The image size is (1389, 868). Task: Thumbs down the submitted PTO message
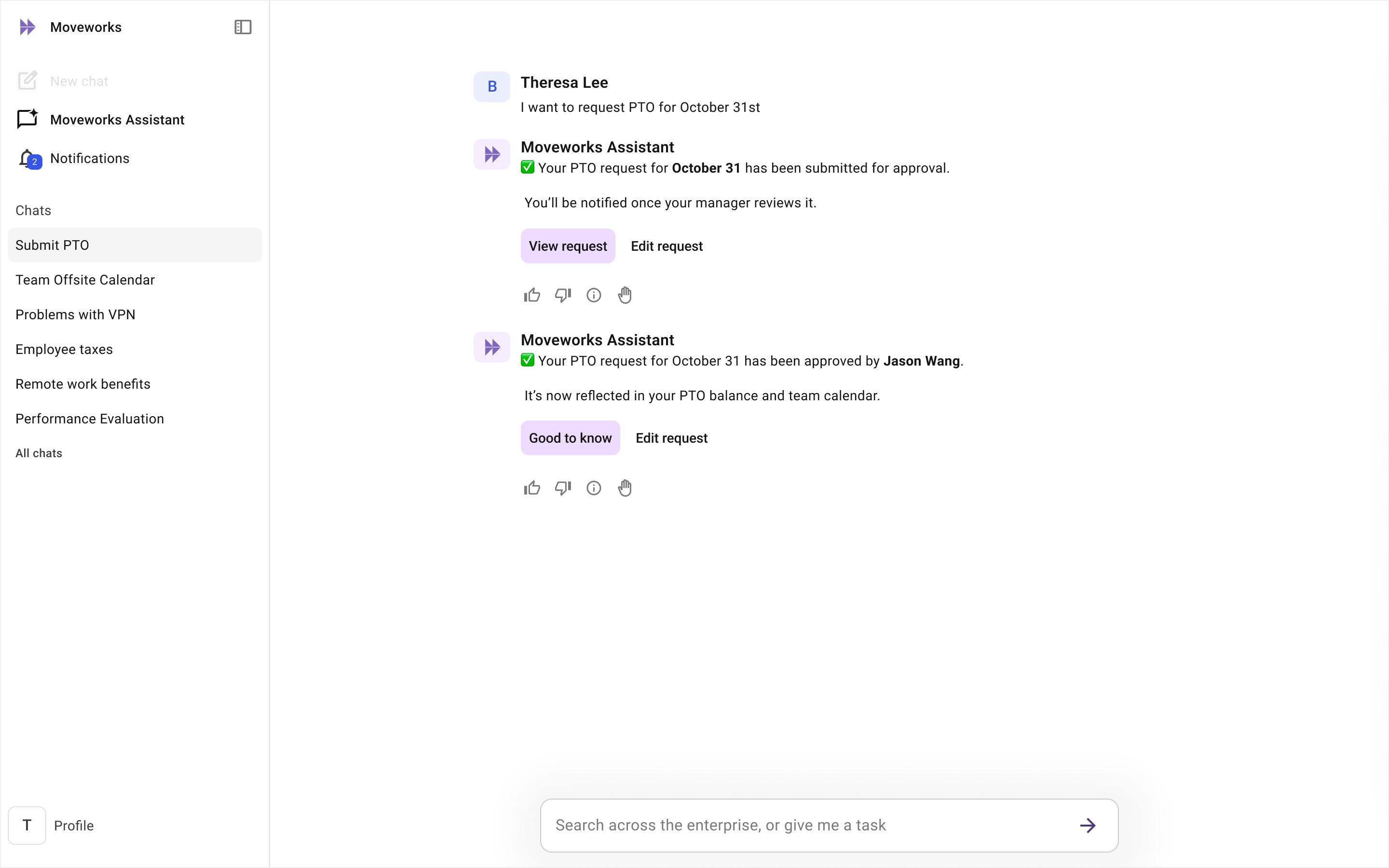point(562,295)
